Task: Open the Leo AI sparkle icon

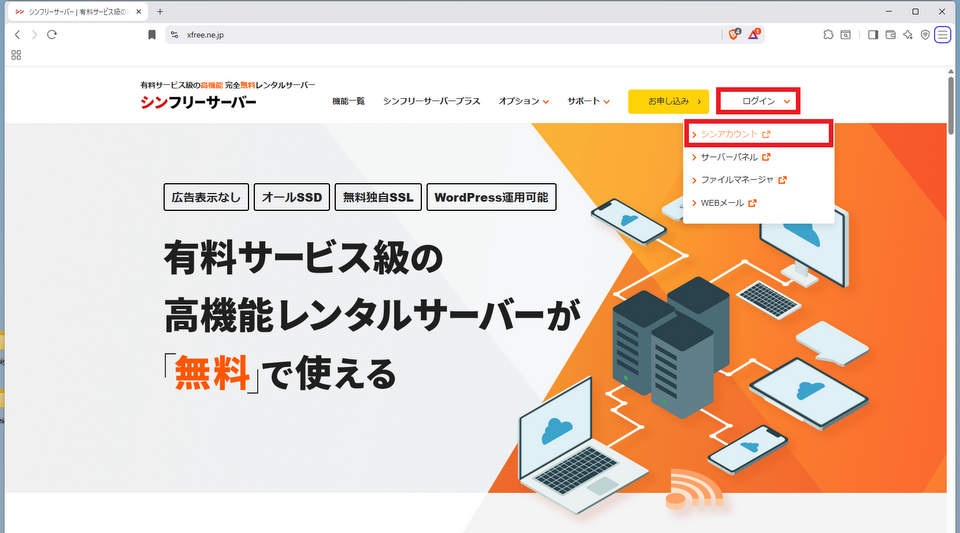Action: point(907,34)
